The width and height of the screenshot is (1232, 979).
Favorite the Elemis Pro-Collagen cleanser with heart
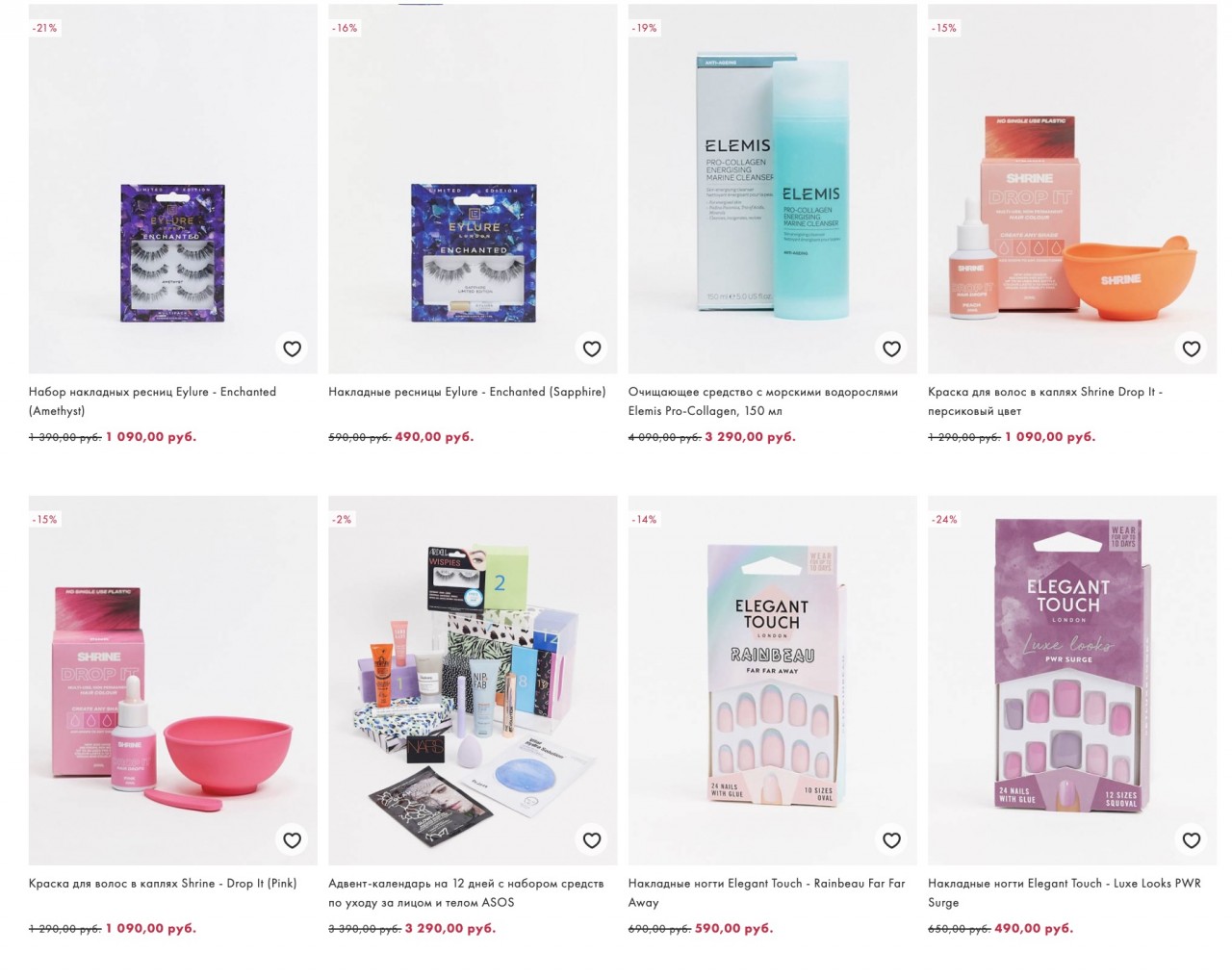(x=891, y=348)
